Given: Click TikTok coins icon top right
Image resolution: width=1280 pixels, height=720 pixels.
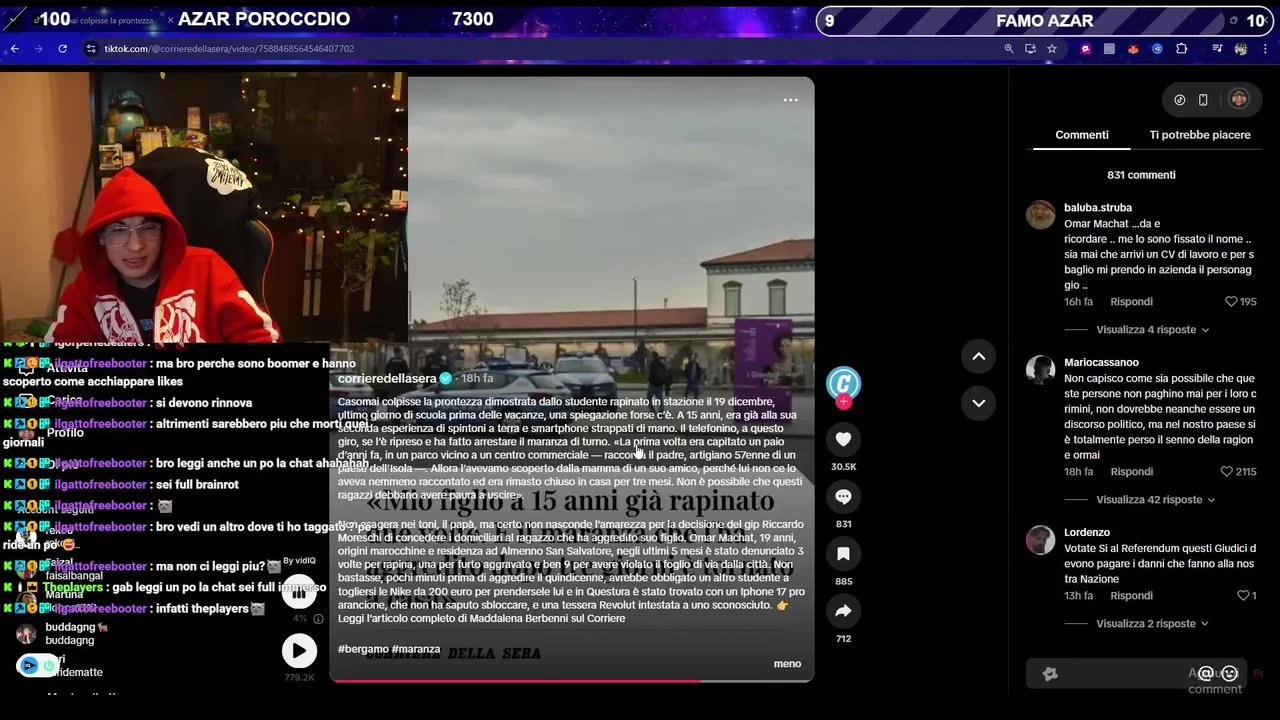Looking at the screenshot, I should click(x=1180, y=99).
